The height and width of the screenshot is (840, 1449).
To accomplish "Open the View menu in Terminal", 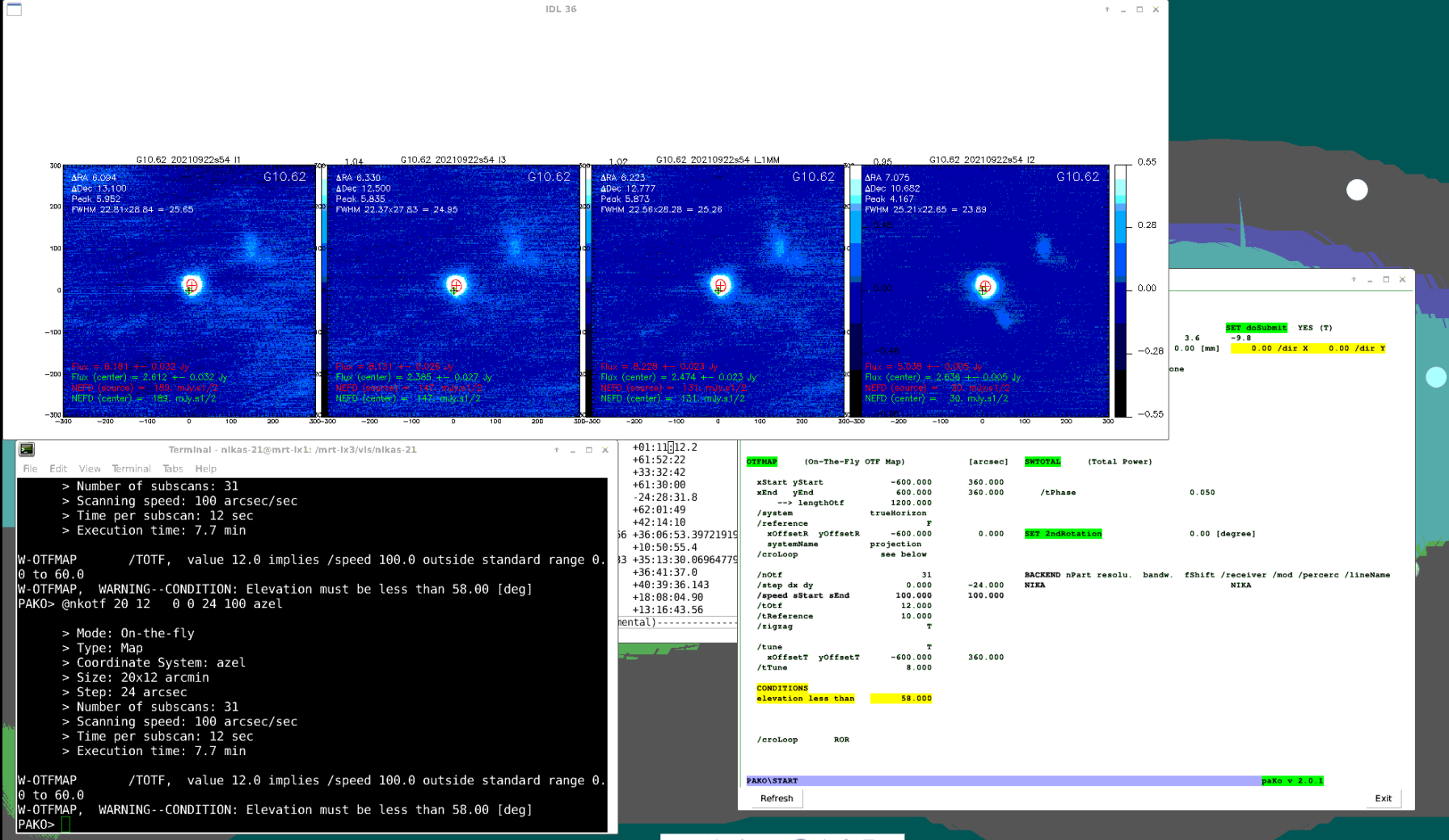I will pos(90,468).
